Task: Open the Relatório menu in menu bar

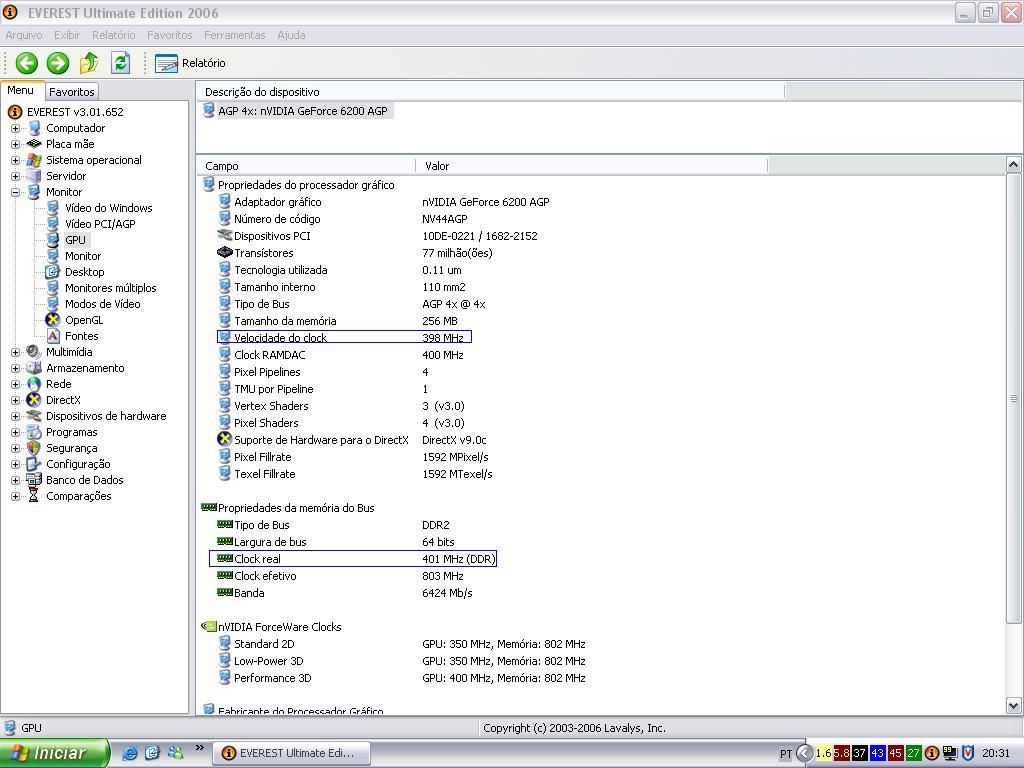Action: (x=114, y=35)
